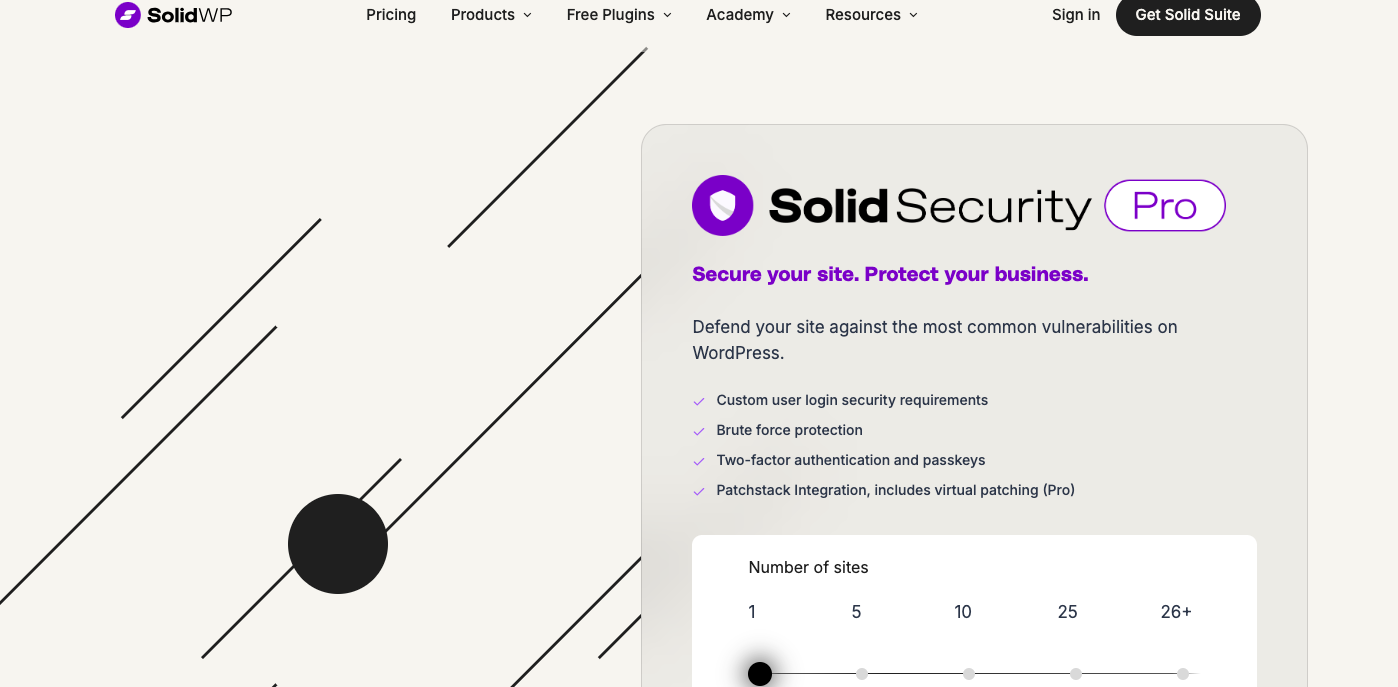The width and height of the screenshot is (1398, 687).
Task: Click the checkmark beside Patchstack Integration
Action: (x=699, y=491)
